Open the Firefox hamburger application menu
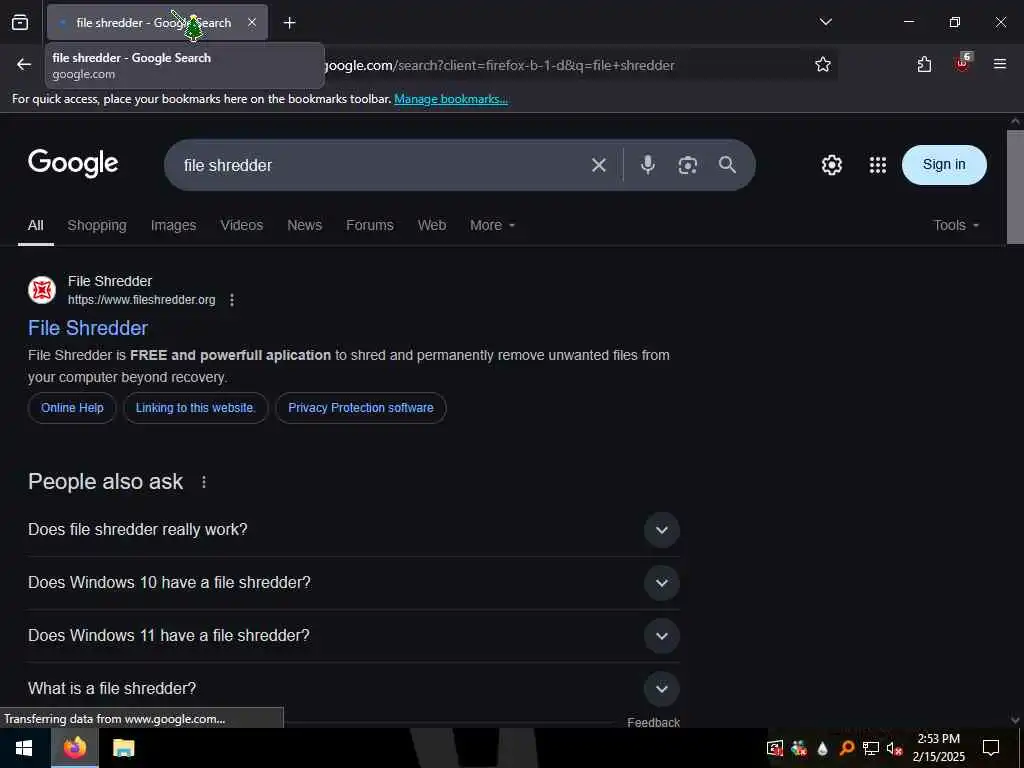The height and width of the screenshot is (768, 1024). click(x=1000, y=64)
